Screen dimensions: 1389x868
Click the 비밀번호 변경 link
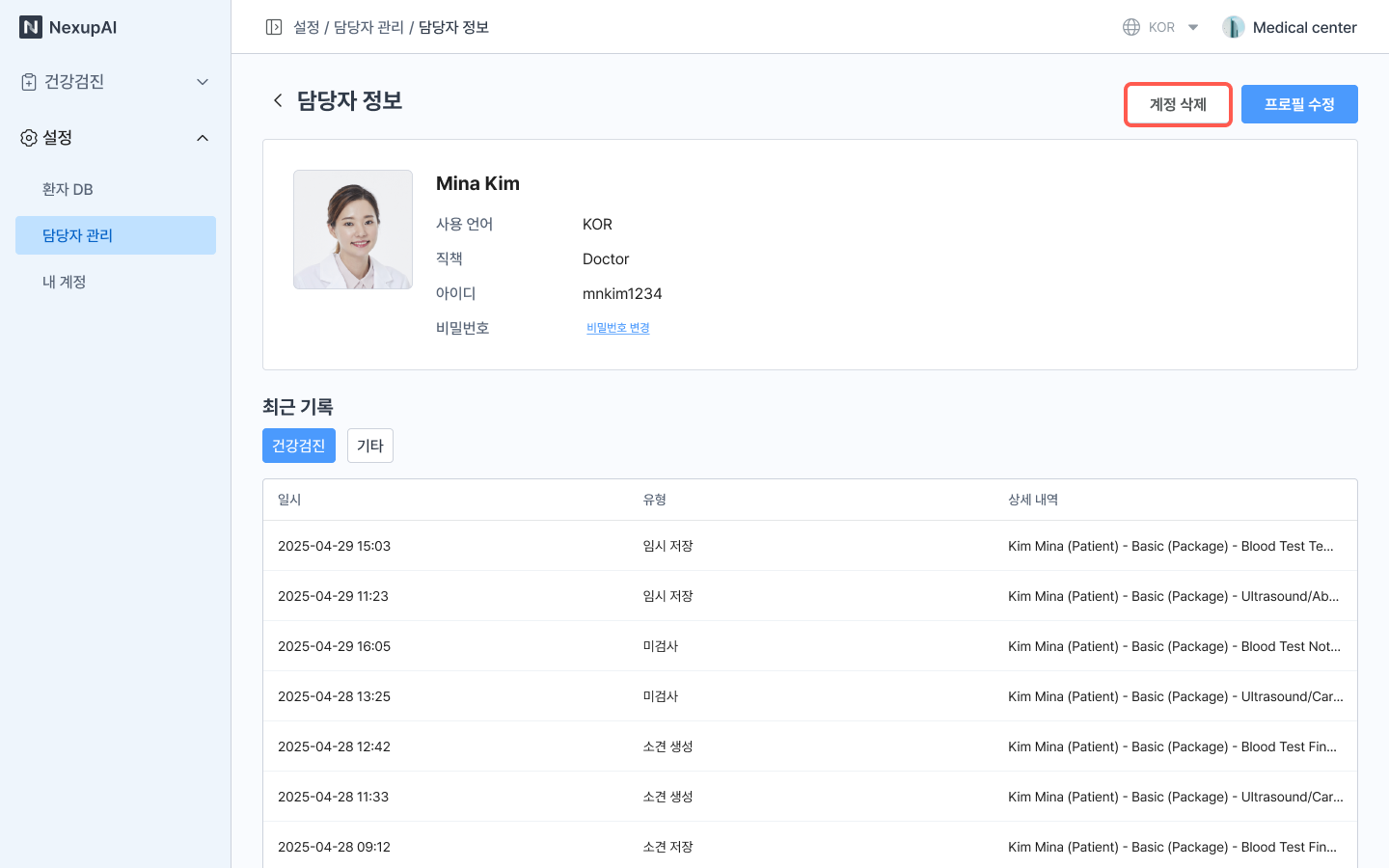pyautogui.click(x=617, y=328)
